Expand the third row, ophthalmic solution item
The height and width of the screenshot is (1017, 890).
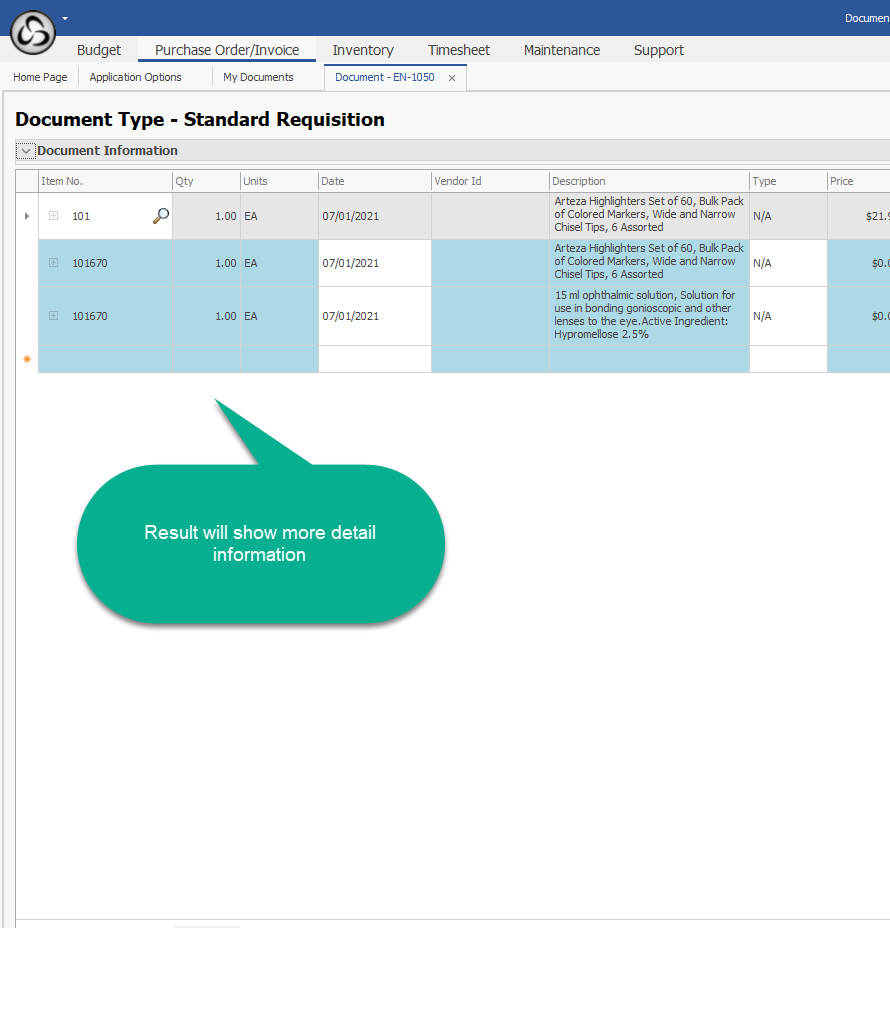(54, 316)
